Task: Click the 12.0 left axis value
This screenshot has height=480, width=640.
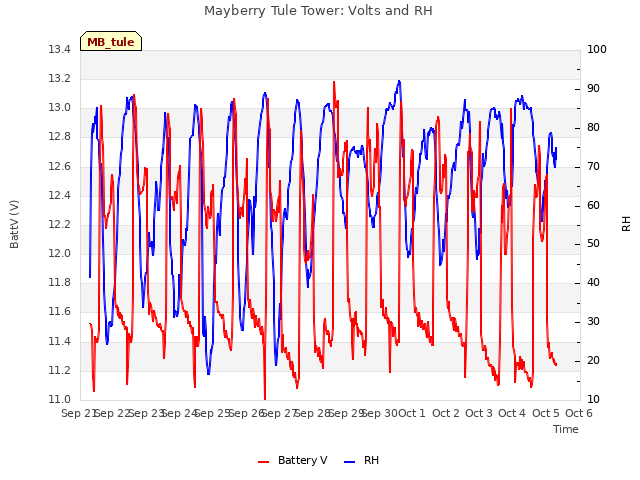Action: tap(60, 254)
